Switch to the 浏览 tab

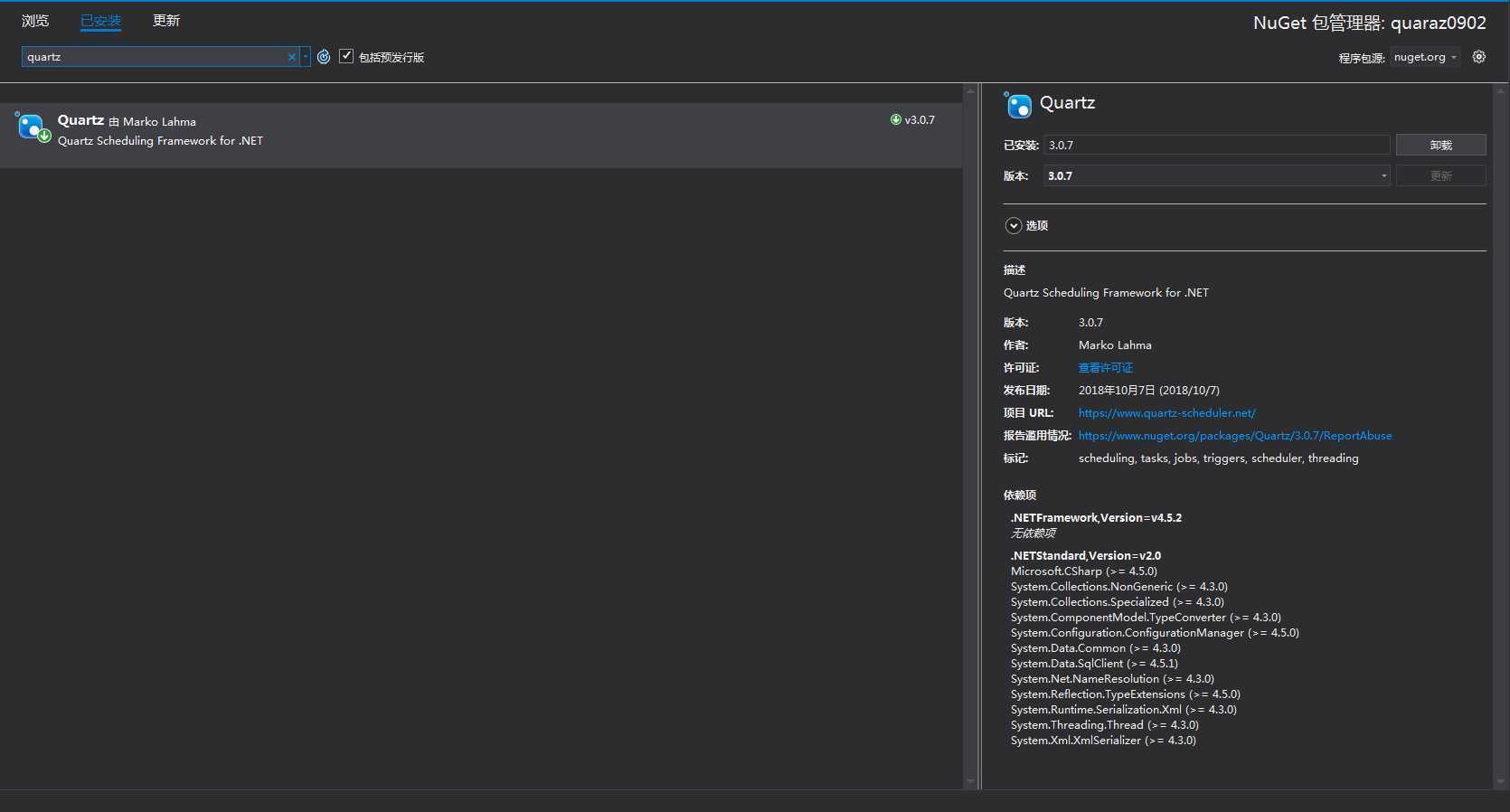click(35, 21)
